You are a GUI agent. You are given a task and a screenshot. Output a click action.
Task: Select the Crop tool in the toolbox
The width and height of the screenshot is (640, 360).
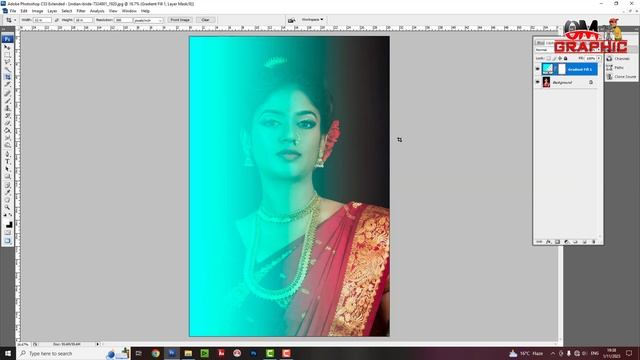pyautogui.click(x=7, y=77)
